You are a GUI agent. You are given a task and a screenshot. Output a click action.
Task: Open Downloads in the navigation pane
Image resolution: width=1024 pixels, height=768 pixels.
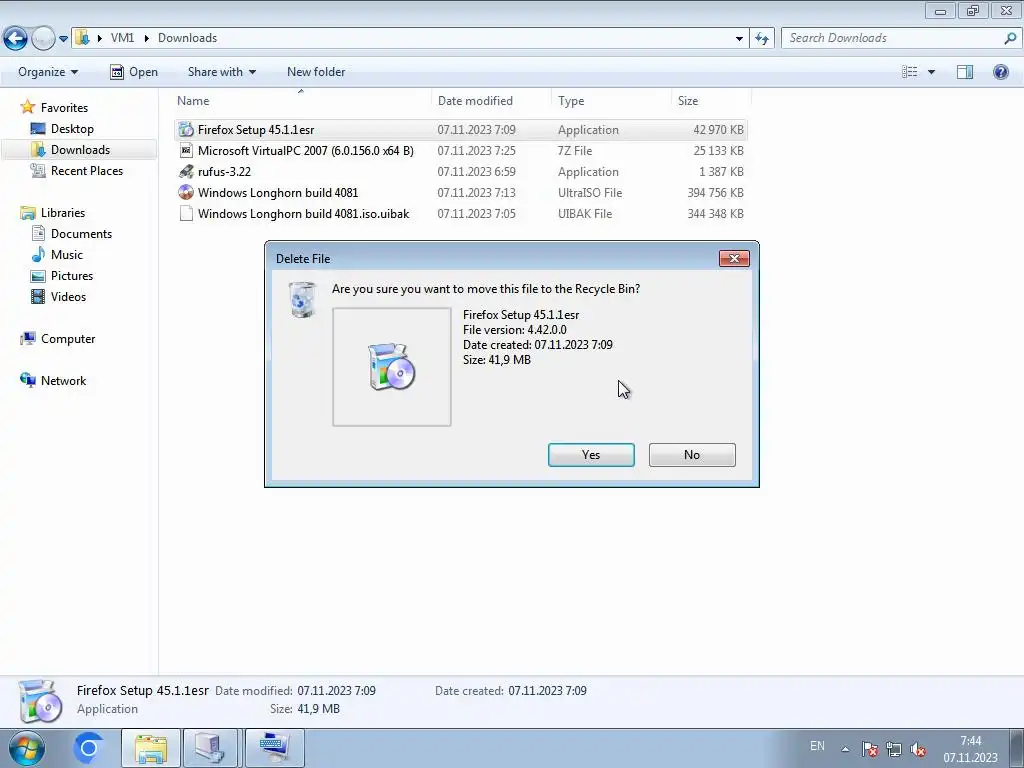pos(80,150)
